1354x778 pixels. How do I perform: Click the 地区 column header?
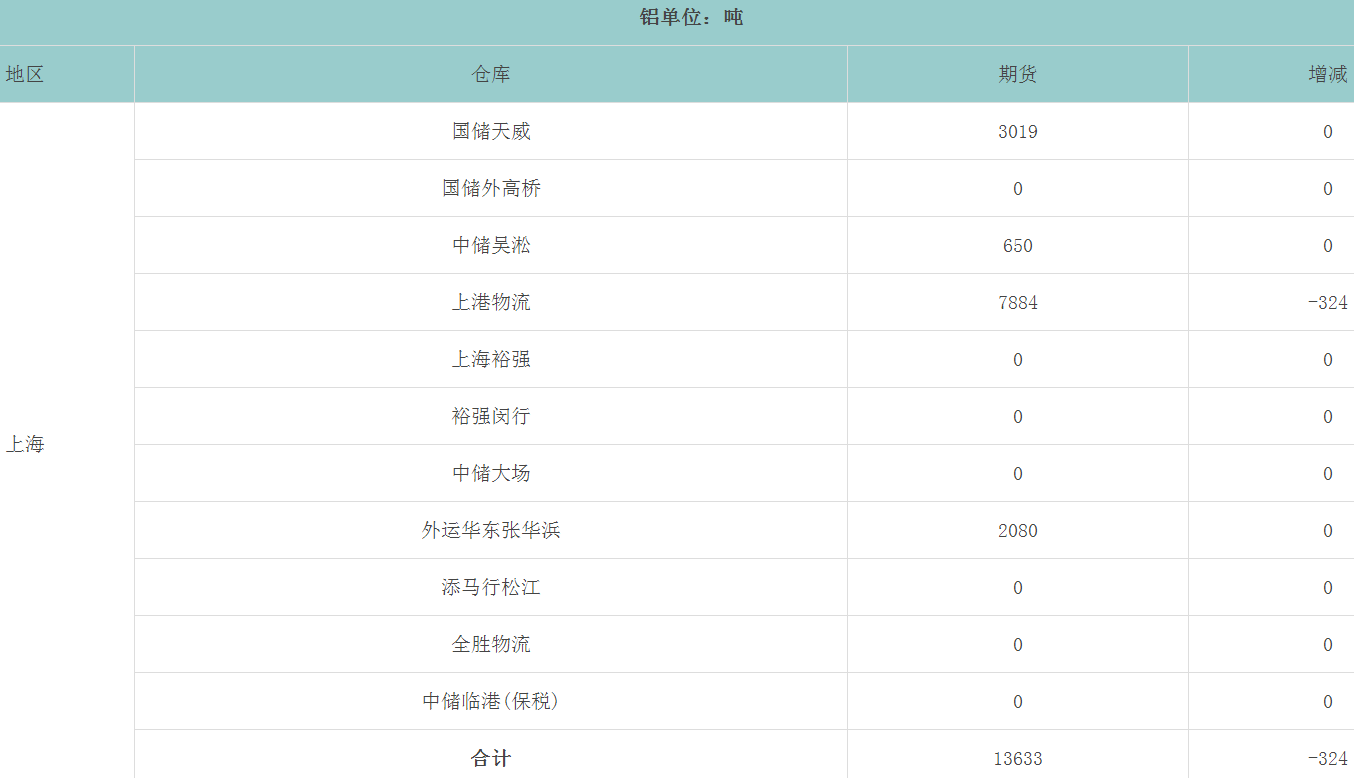coord(25,74)
